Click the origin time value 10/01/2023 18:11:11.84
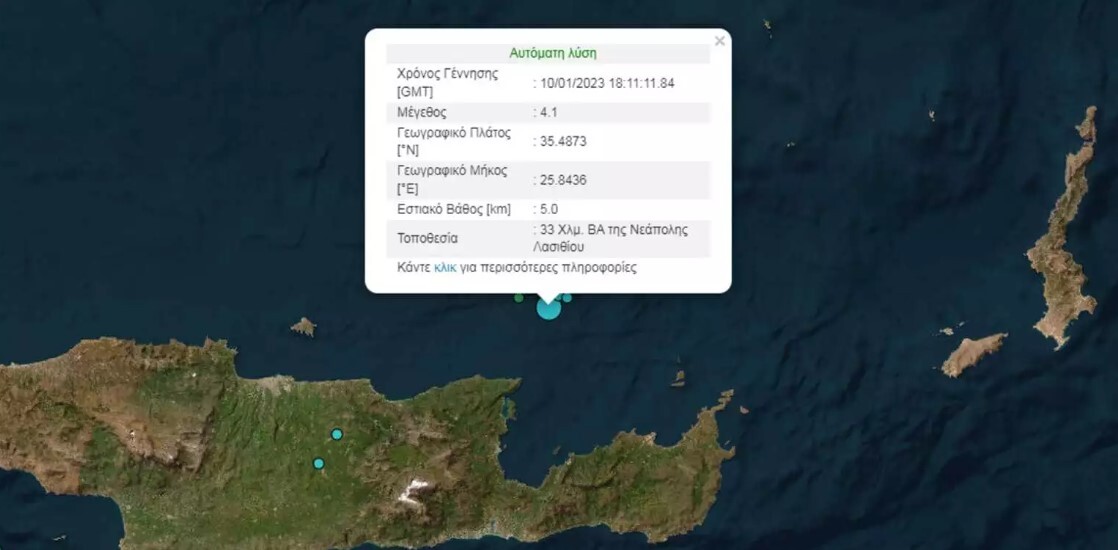Screen dimensions: 1118x550 pos(606,83)
